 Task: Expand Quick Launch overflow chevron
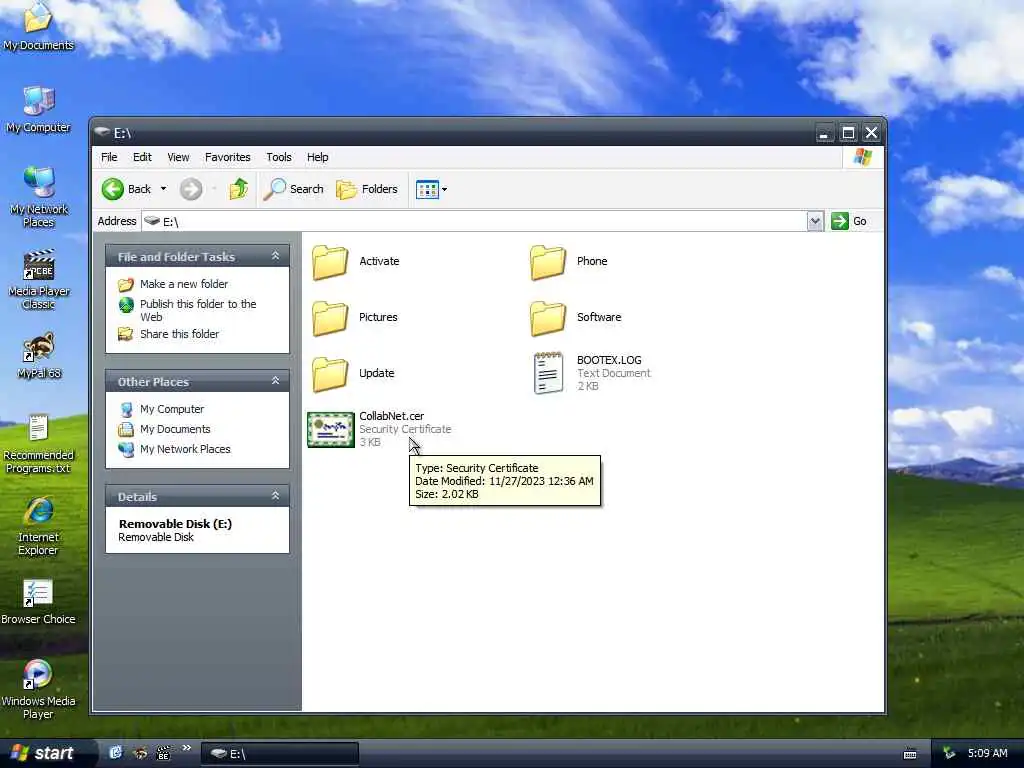click(x=186, y=748)
